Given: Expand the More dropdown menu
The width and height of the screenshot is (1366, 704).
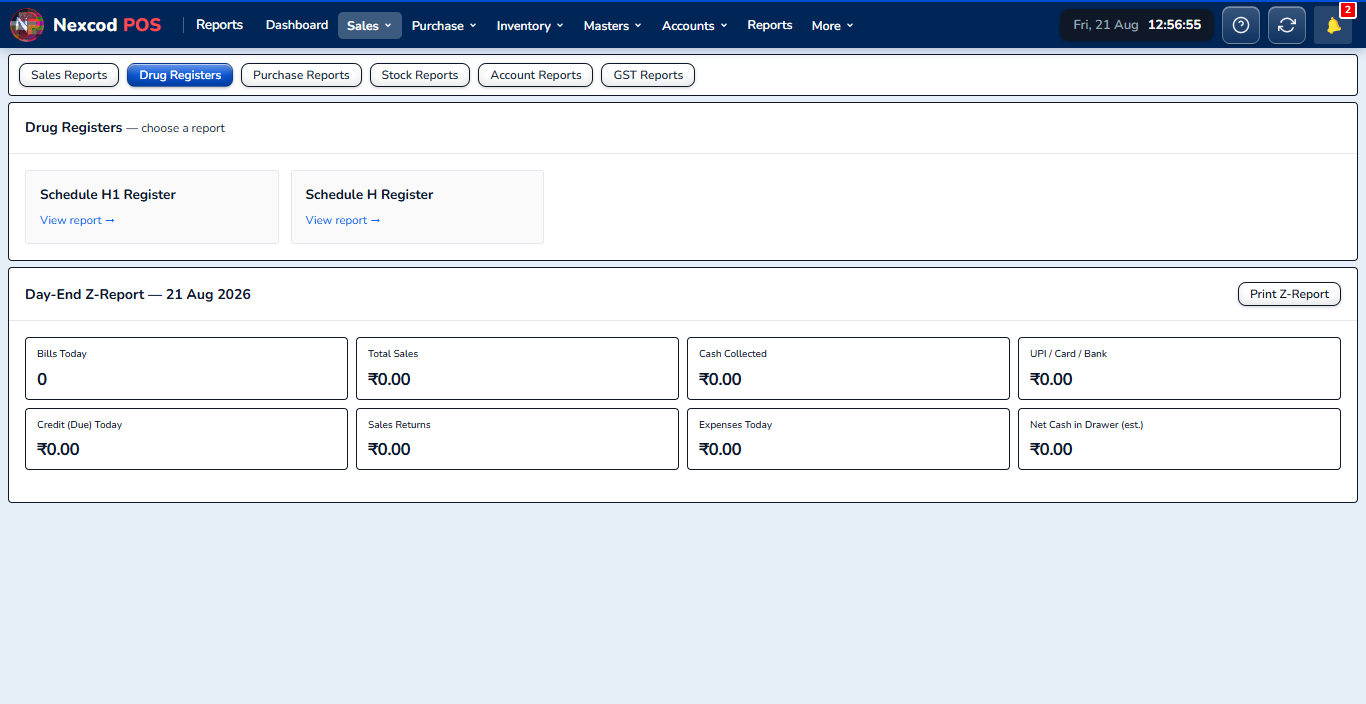Looking at the screenshot, I should pos(832,25).
